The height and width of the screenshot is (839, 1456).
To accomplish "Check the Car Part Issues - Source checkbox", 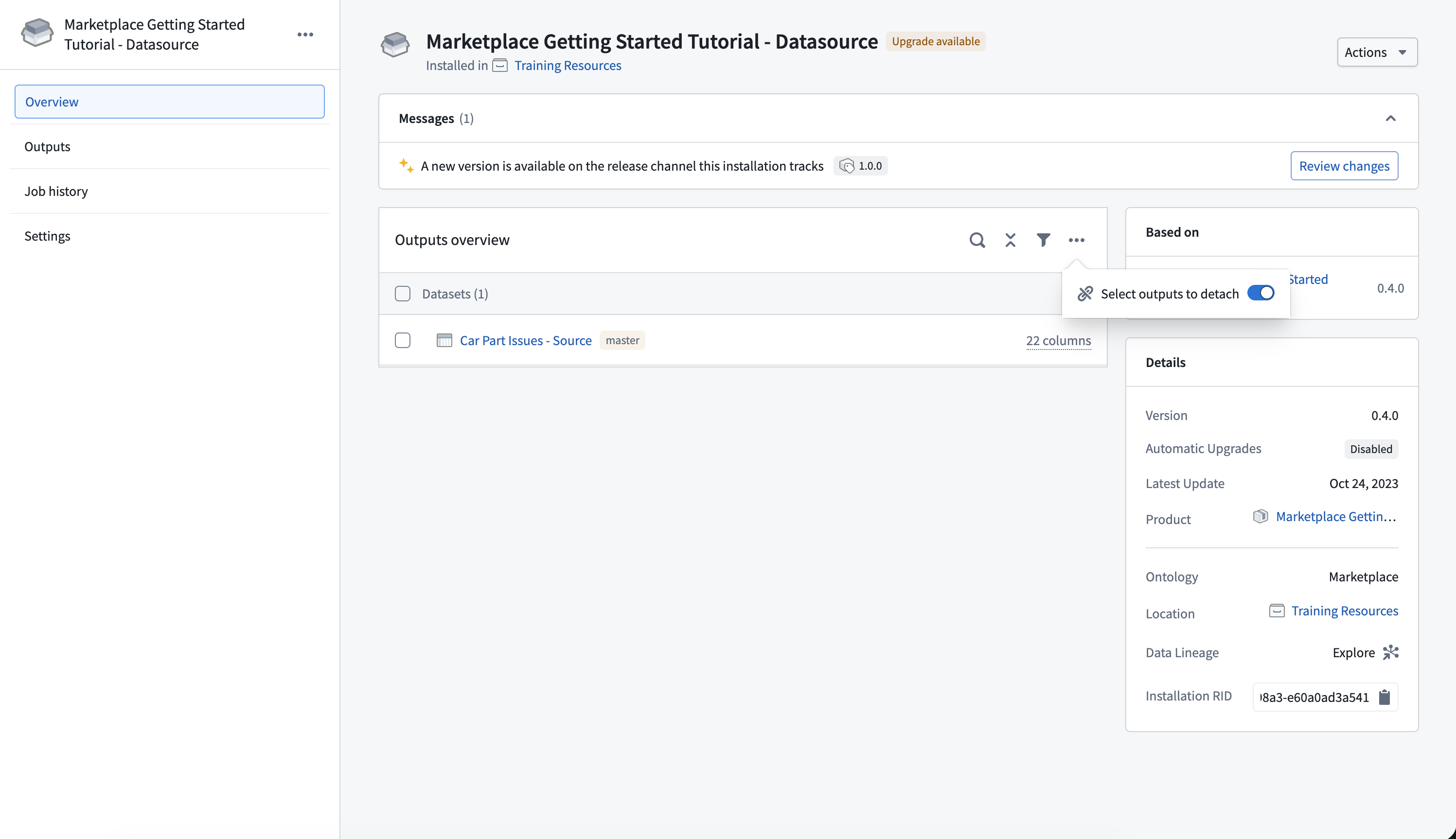I will pos(403,341).
